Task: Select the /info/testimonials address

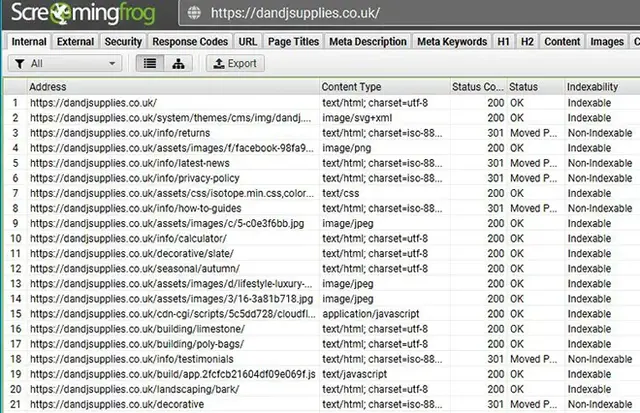Action: pos(132,360)
